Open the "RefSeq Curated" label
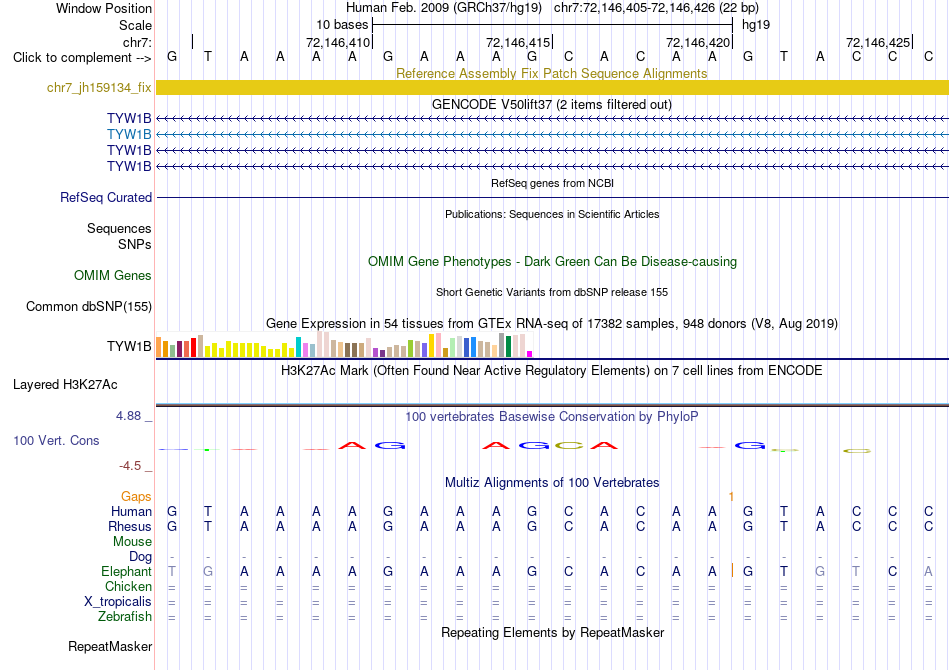Viewport: 950px width, 670px height. [x=106, y=197]
